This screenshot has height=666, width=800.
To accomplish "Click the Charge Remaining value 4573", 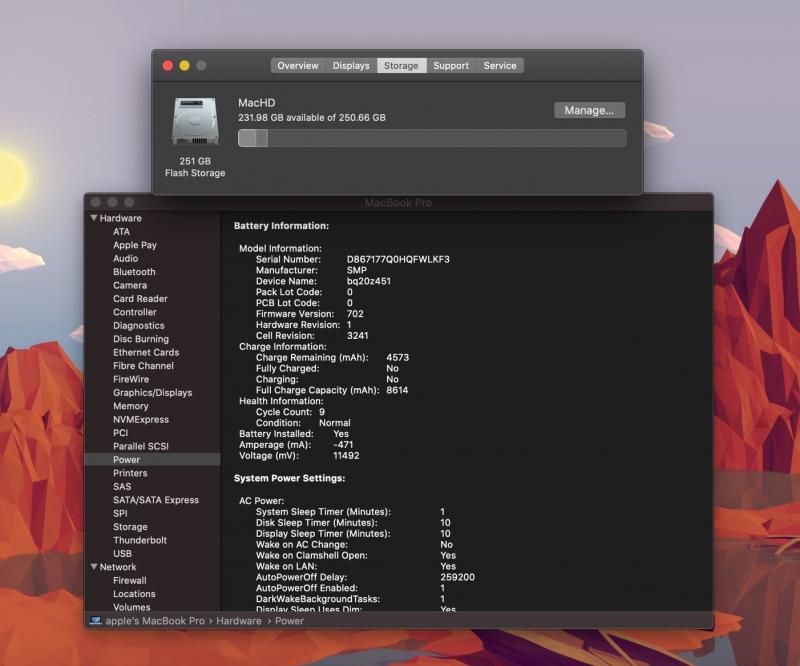I will [x=397, y=357].
